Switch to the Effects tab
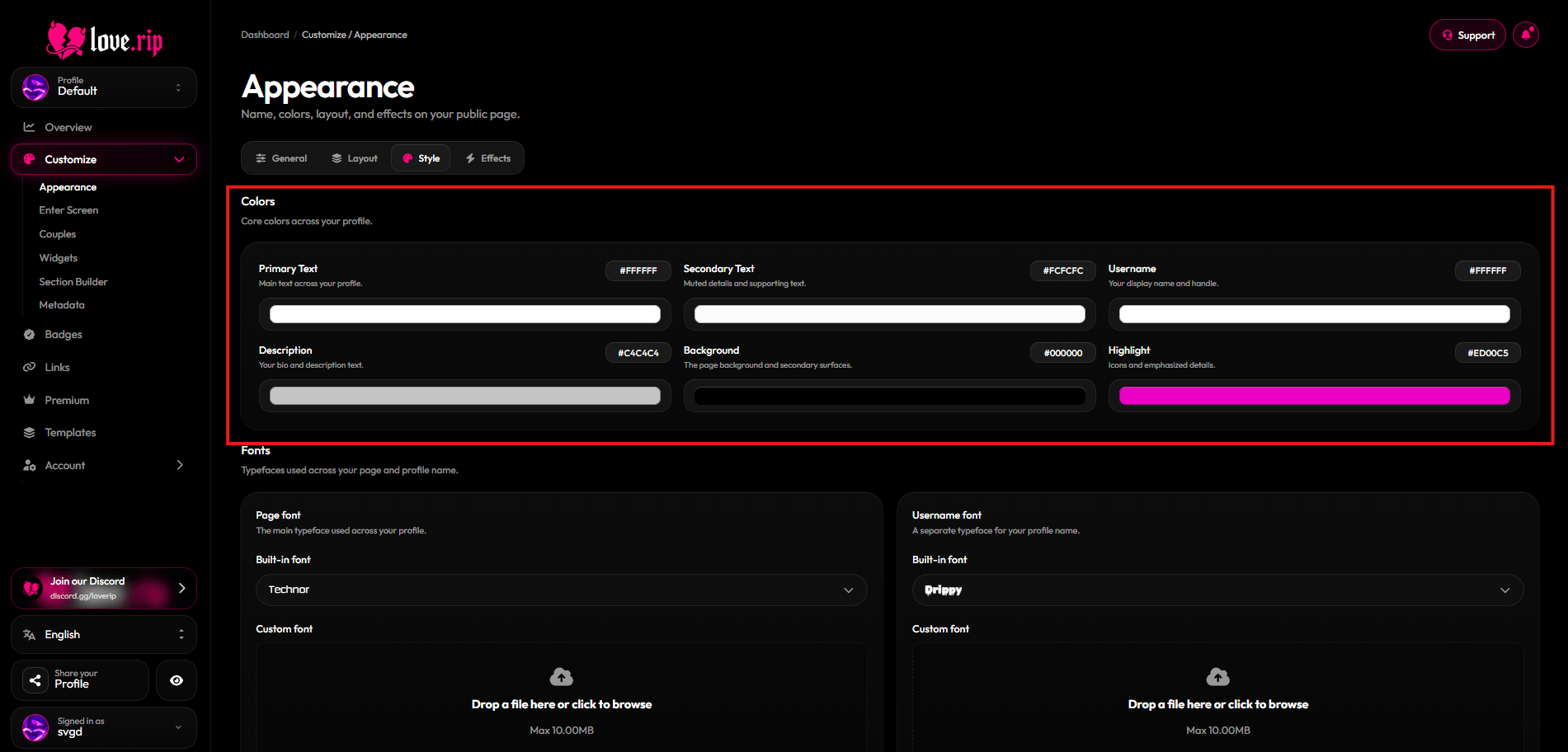1568x752 pixels. pyautogui.click(x=487, y=158)
